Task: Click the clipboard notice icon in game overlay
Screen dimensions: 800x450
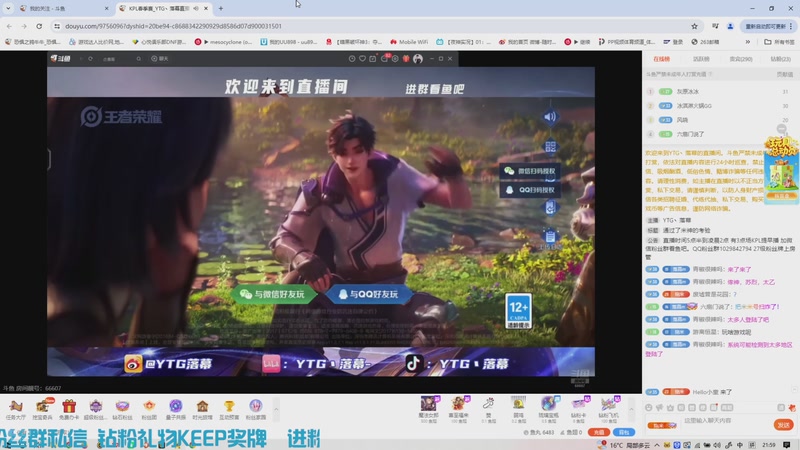Action: (550, 237)
